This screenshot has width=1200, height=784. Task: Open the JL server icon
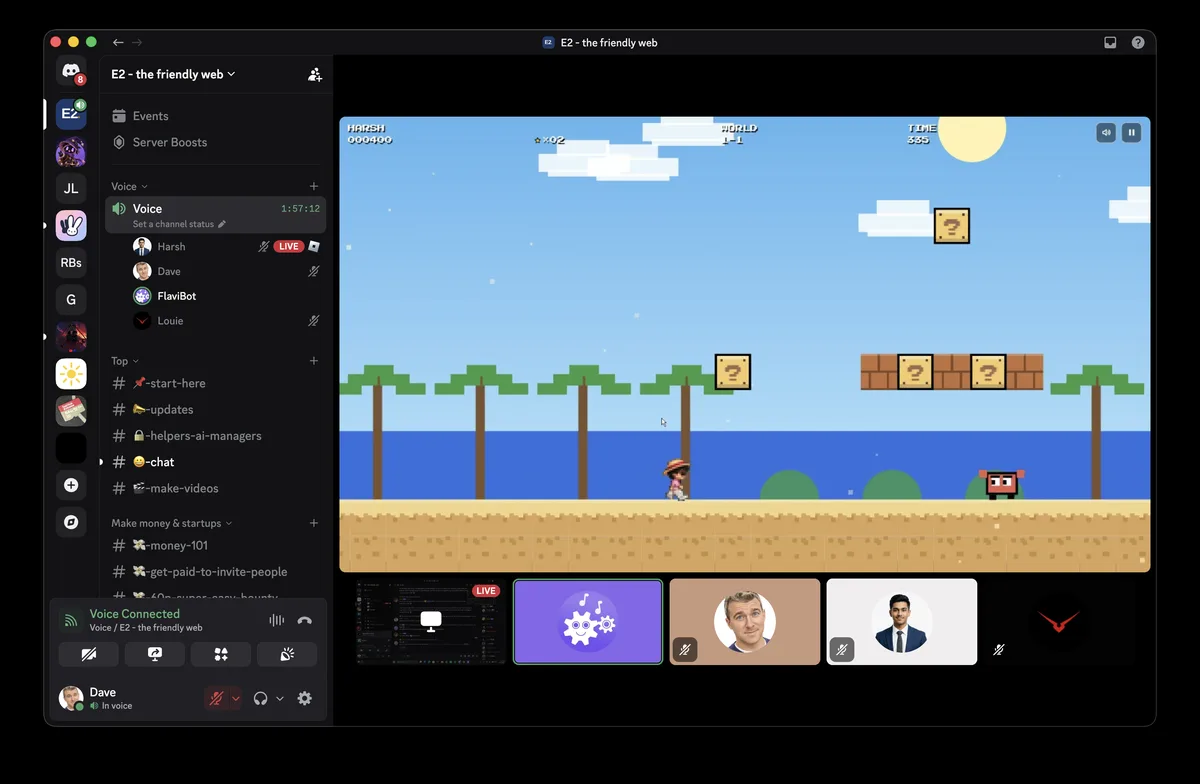point(71,188)
